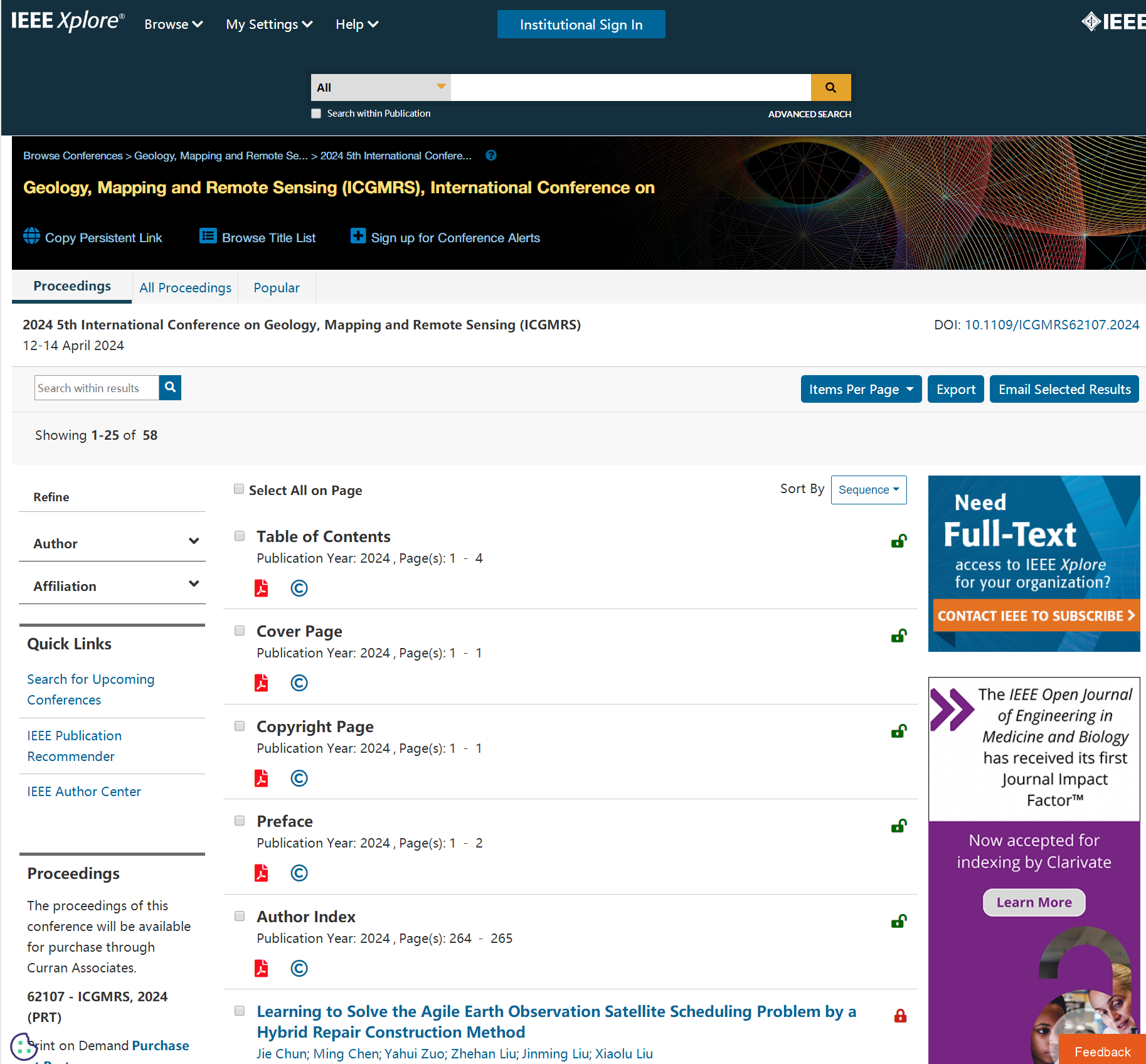Open PDF for Table of Contents
Image resolution: width=1146 pixels, height=1064 pixels.
pos(261,588)
